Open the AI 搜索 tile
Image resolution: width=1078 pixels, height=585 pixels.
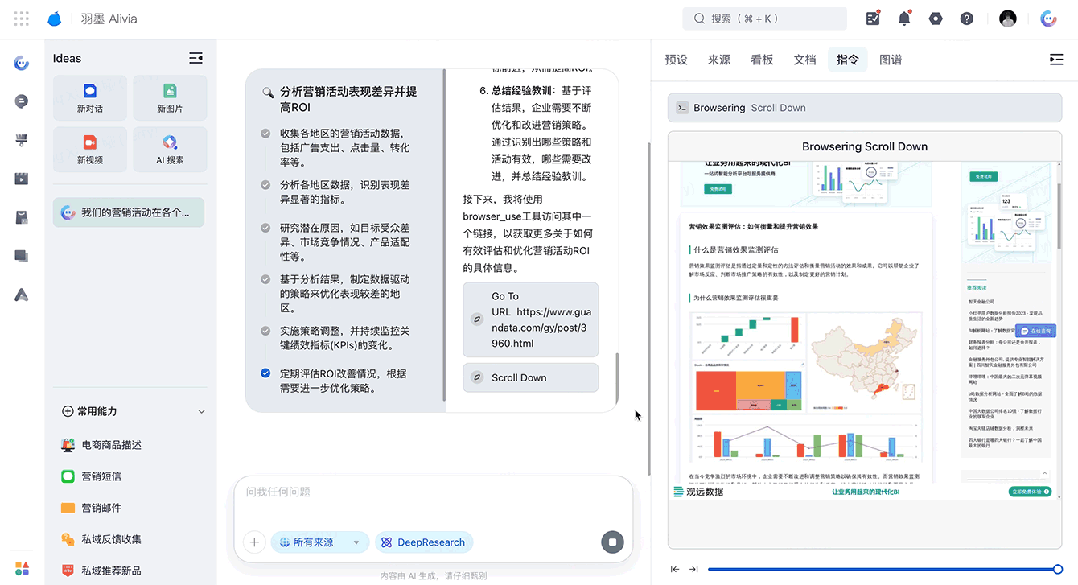click(x=169, y=149)
